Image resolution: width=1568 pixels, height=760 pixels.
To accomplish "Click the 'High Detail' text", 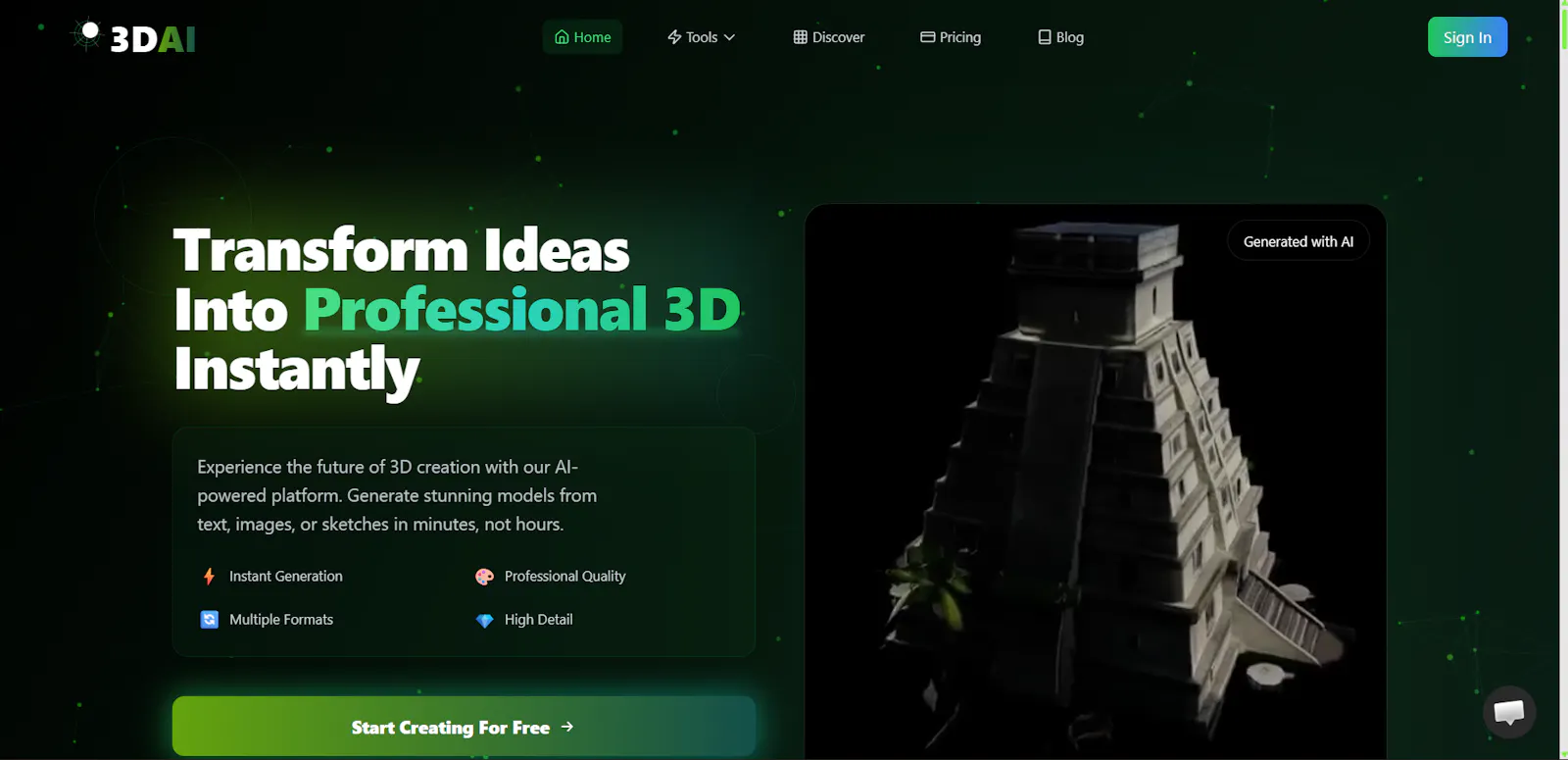I will coord(538,620).
